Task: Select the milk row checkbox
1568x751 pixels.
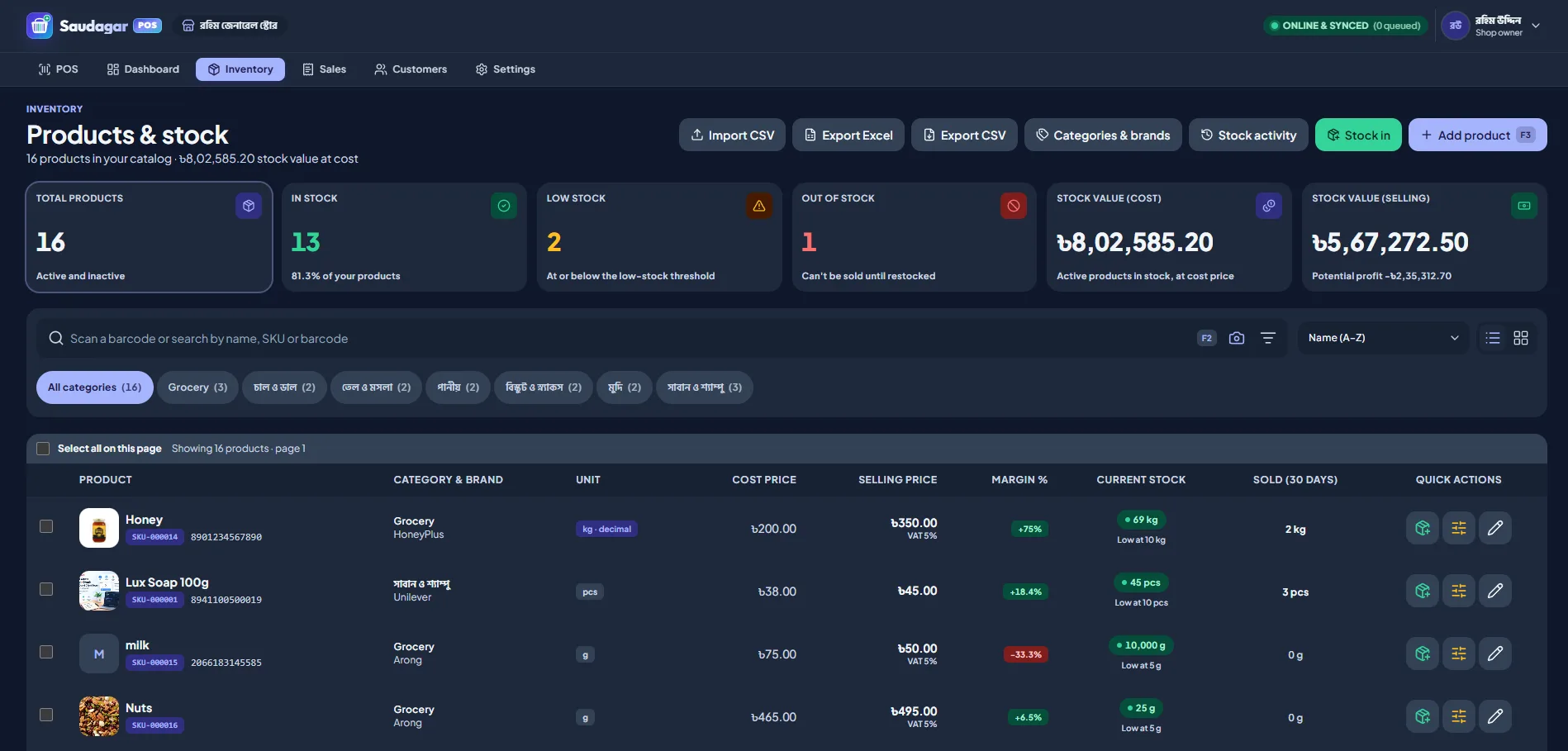Action: coord(46,652)
